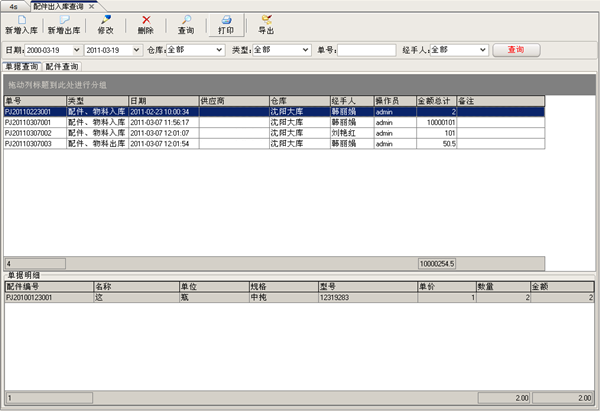Click the 查询 magnifier toolbar icon
Image resolution: width=600 pixels, height=411 pixels.
point(186,20)
